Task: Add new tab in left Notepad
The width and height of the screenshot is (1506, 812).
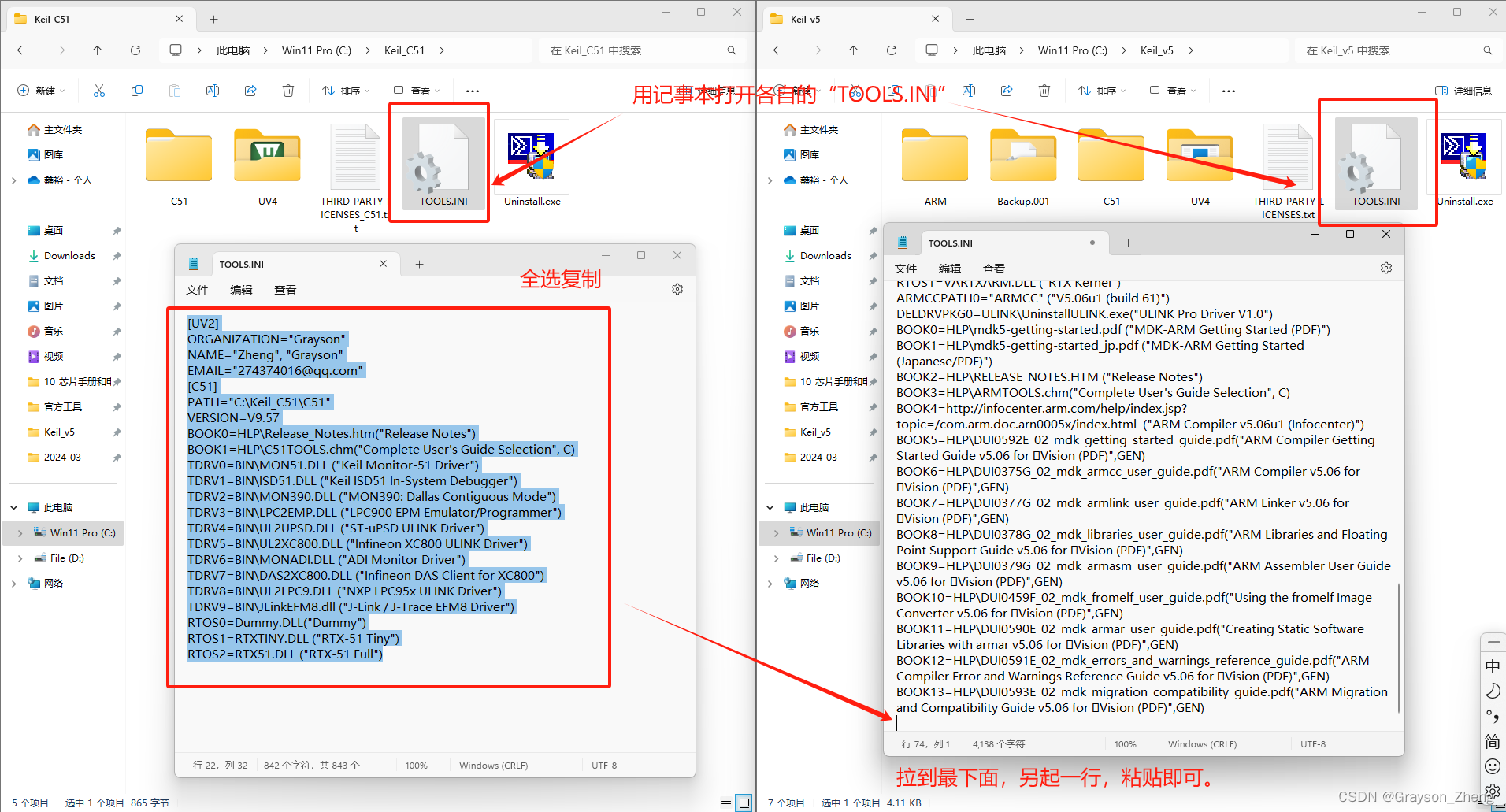Action: coord(420,265)
